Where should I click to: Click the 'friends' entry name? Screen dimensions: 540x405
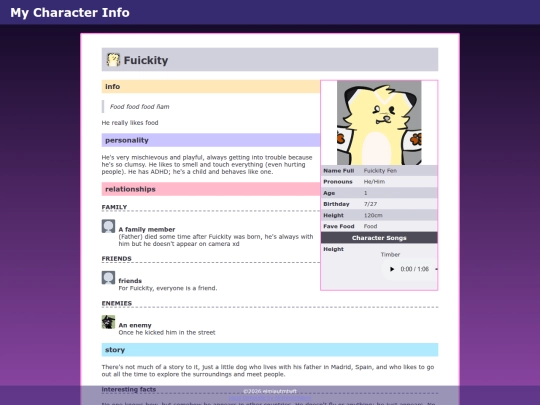[130, 281]
